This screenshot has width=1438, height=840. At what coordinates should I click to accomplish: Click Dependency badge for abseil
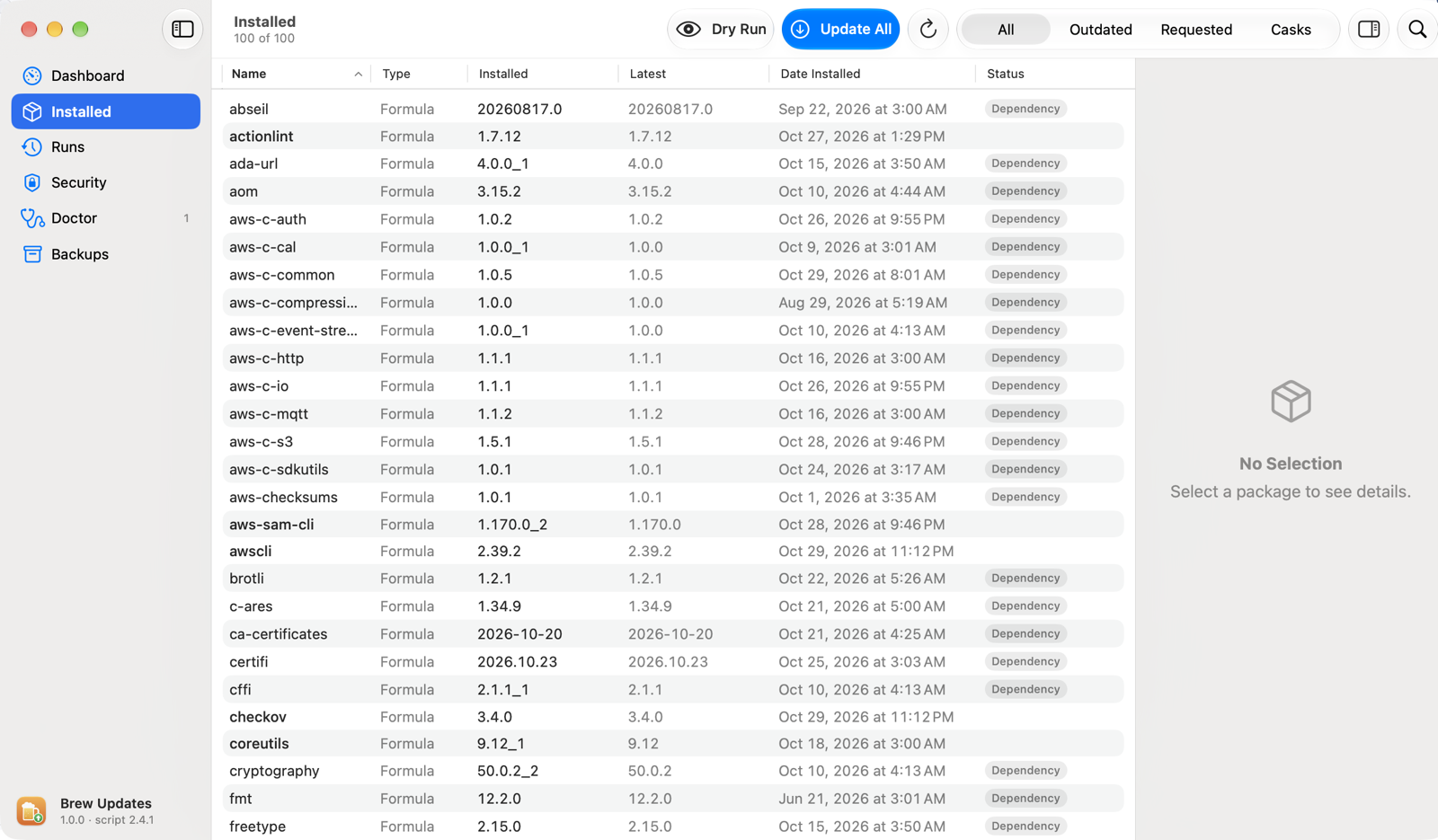tap(1025, 109)
